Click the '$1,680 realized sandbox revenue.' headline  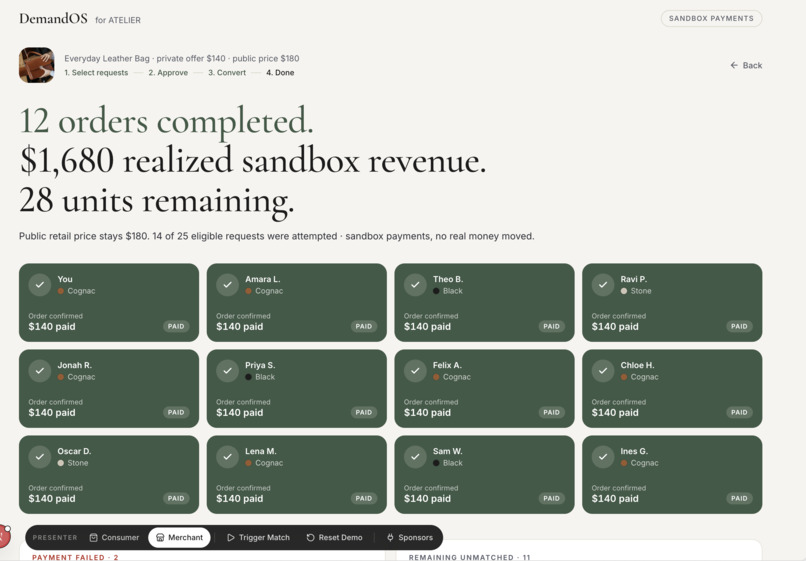click(x=252, y=161)
